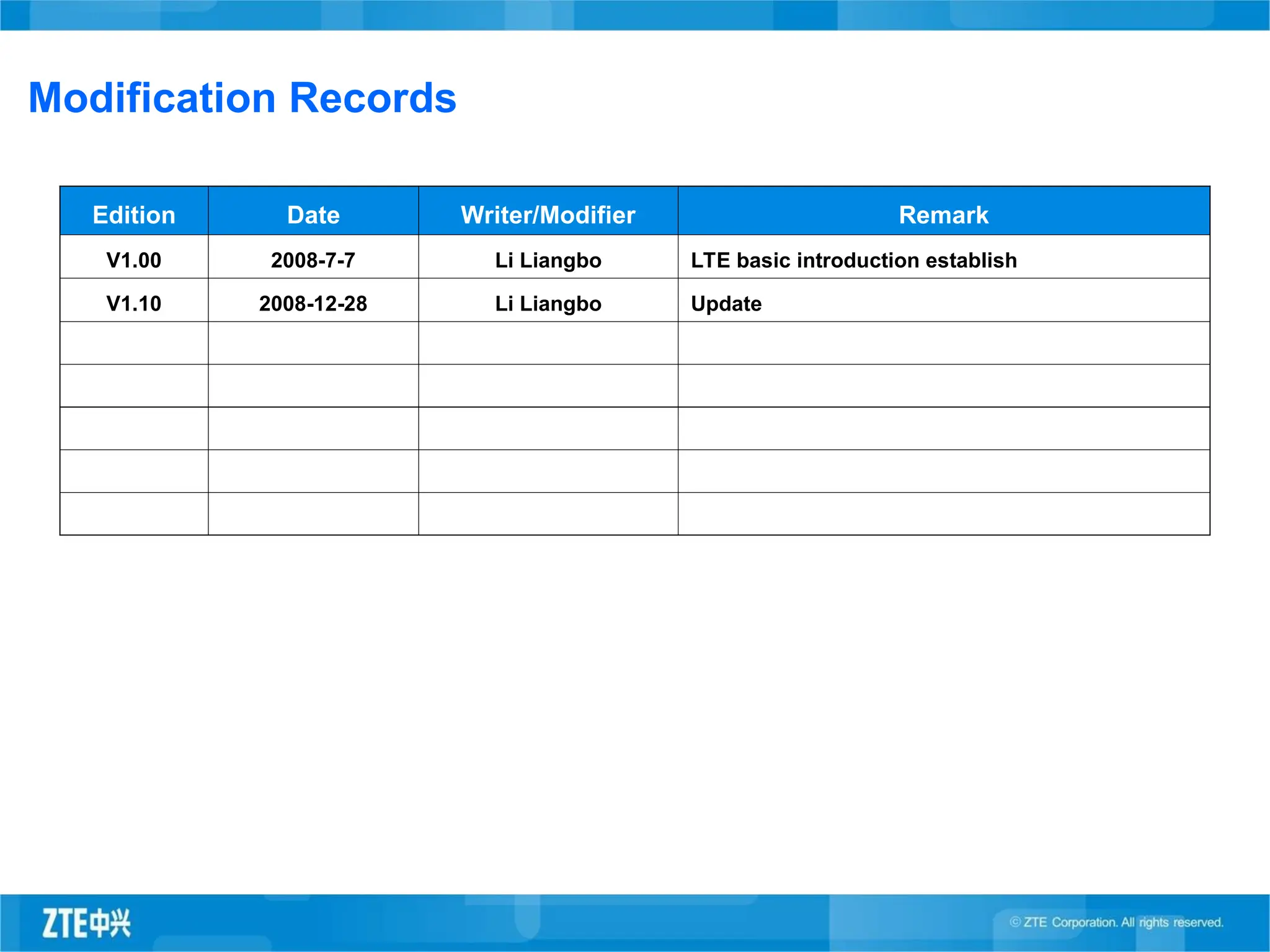1270x952 pixels.
Task: Select the Edition column header
Action: tap(134, 211)
